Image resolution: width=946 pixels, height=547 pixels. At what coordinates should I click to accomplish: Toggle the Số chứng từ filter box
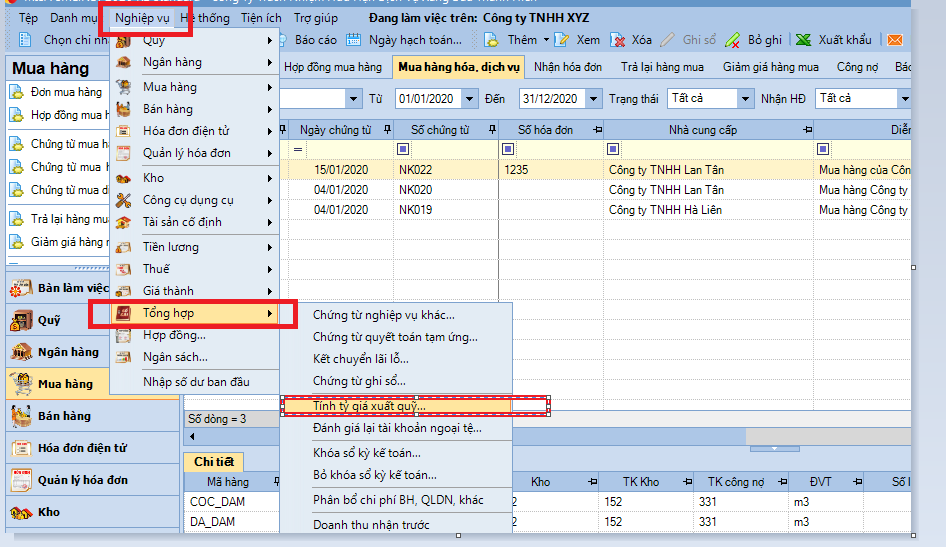(403, 149)
